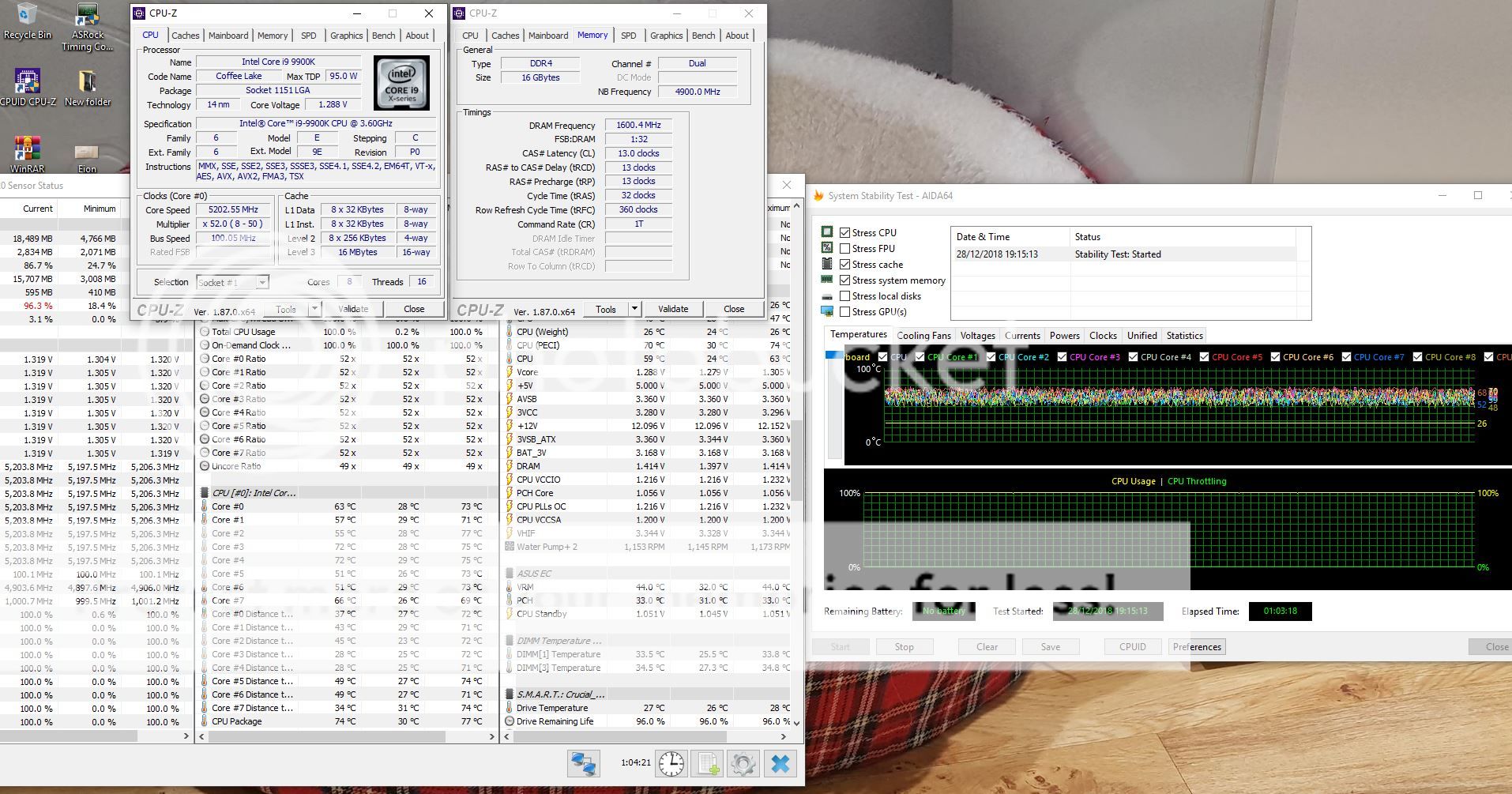Viewport: 1512px width, 794px height.
Task: Click the drive icon beside Stress local disks
Action: [x=827, y=296]
